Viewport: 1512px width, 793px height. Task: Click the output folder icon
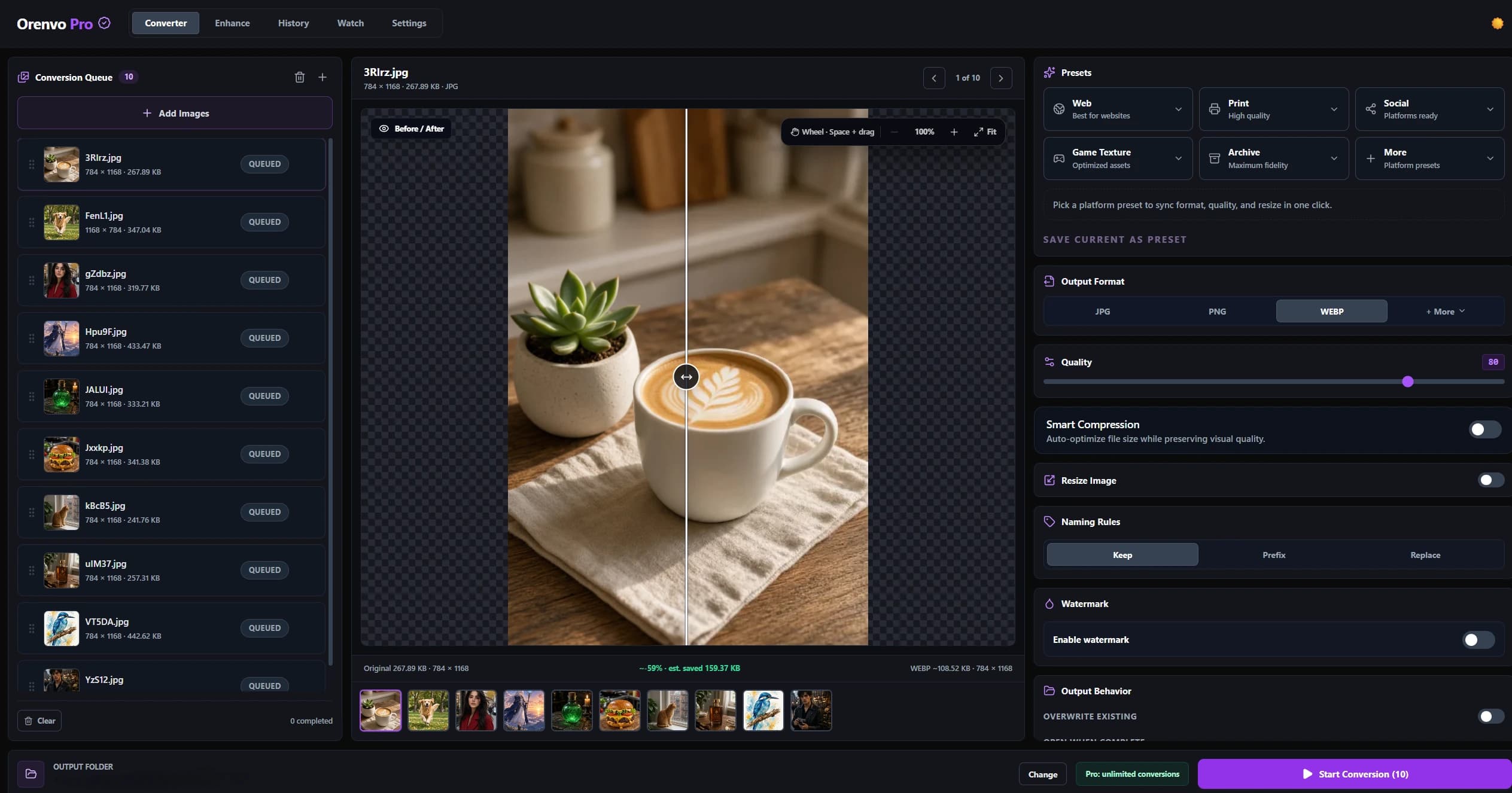coord(31,773)
